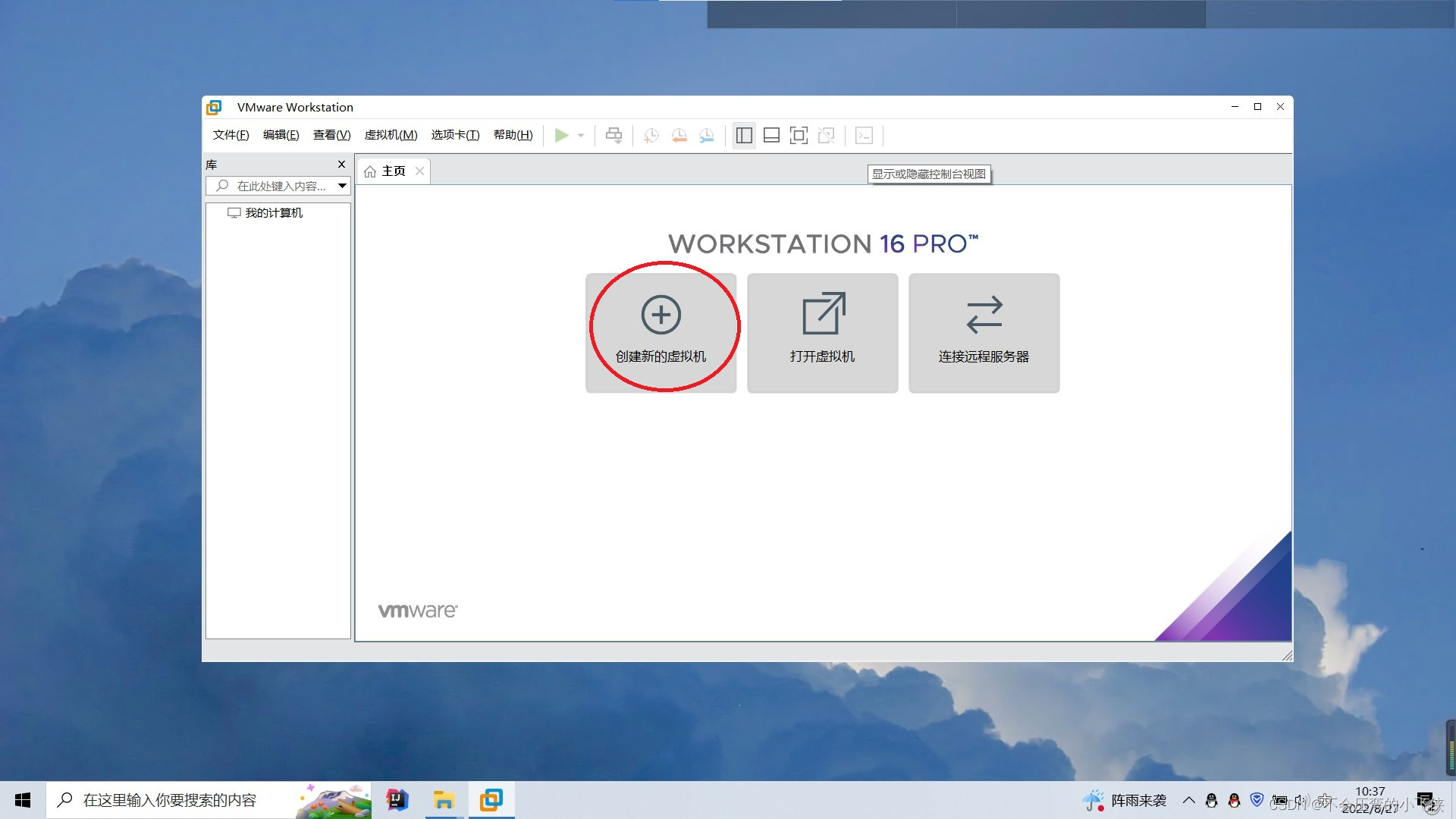The image size is (1456, 819).
Task: Click the revert to snapshot icon
Action: [x=679, y=136]
